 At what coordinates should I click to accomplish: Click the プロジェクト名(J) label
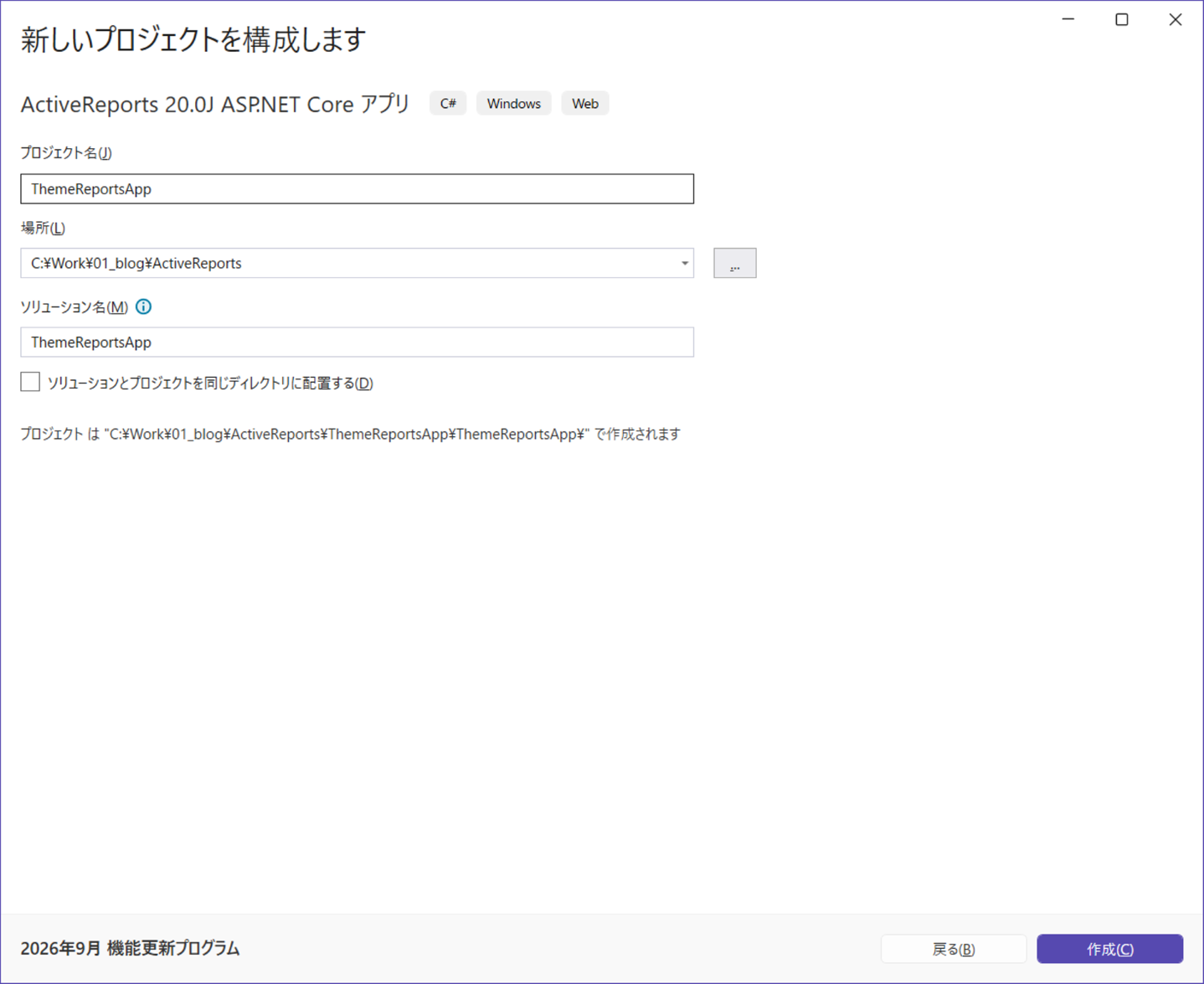click(x=66, y=152)
